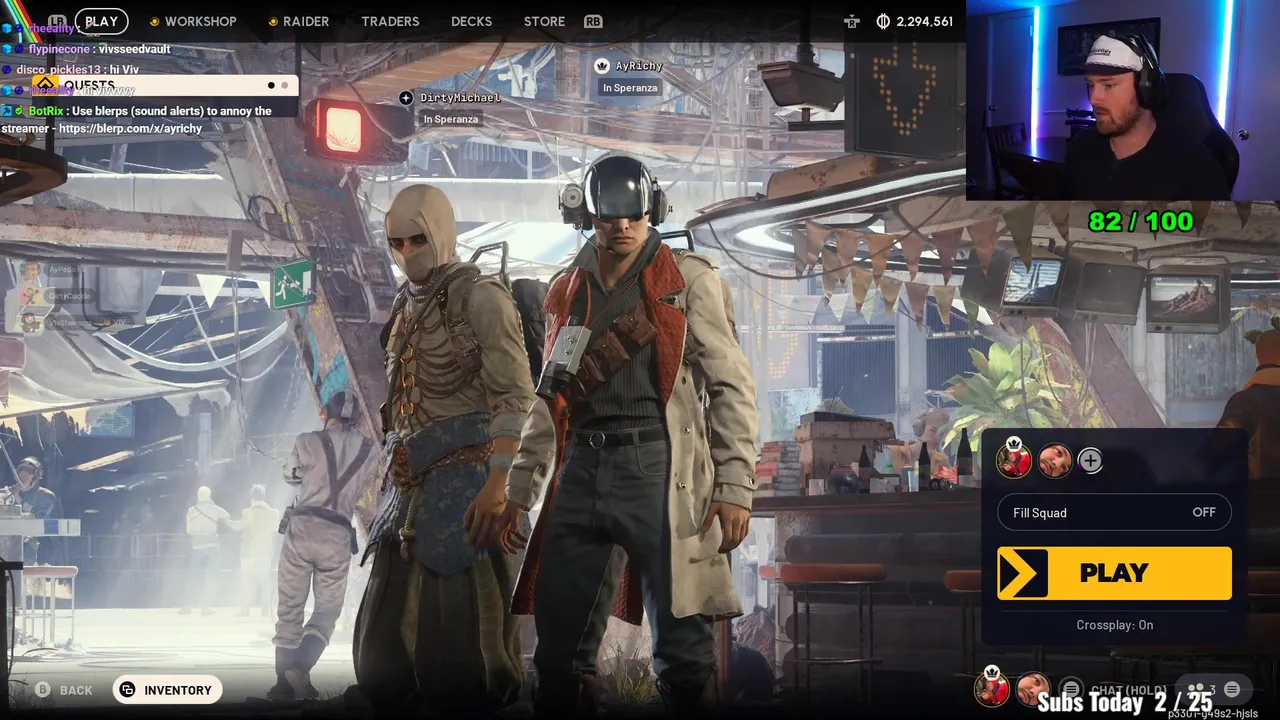Select the second QUESTS page dot

coord(284,86)
